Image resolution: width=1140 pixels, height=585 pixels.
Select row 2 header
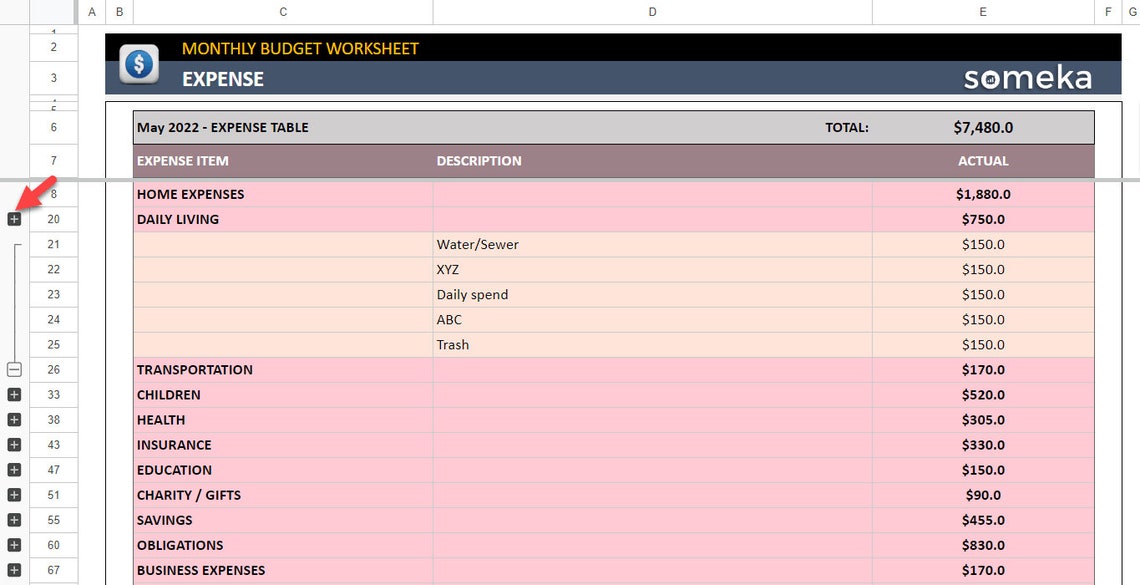click(x=54, y=47)
